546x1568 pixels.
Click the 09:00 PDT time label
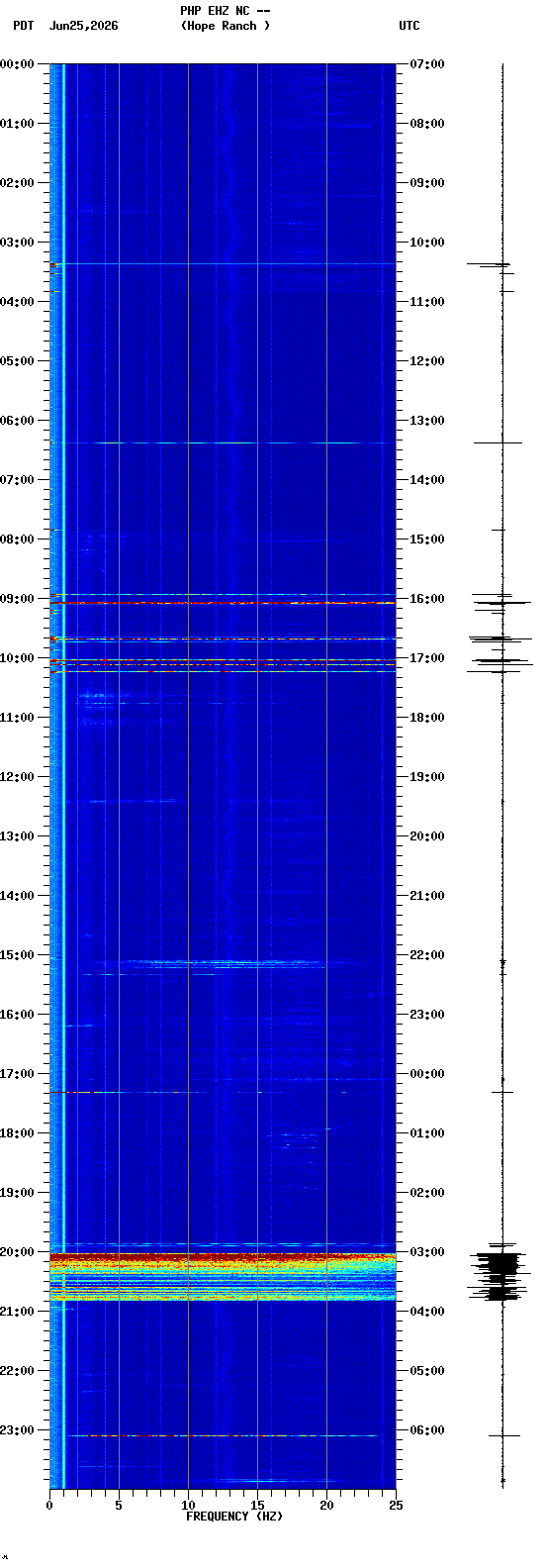click(x=17, y=599)
